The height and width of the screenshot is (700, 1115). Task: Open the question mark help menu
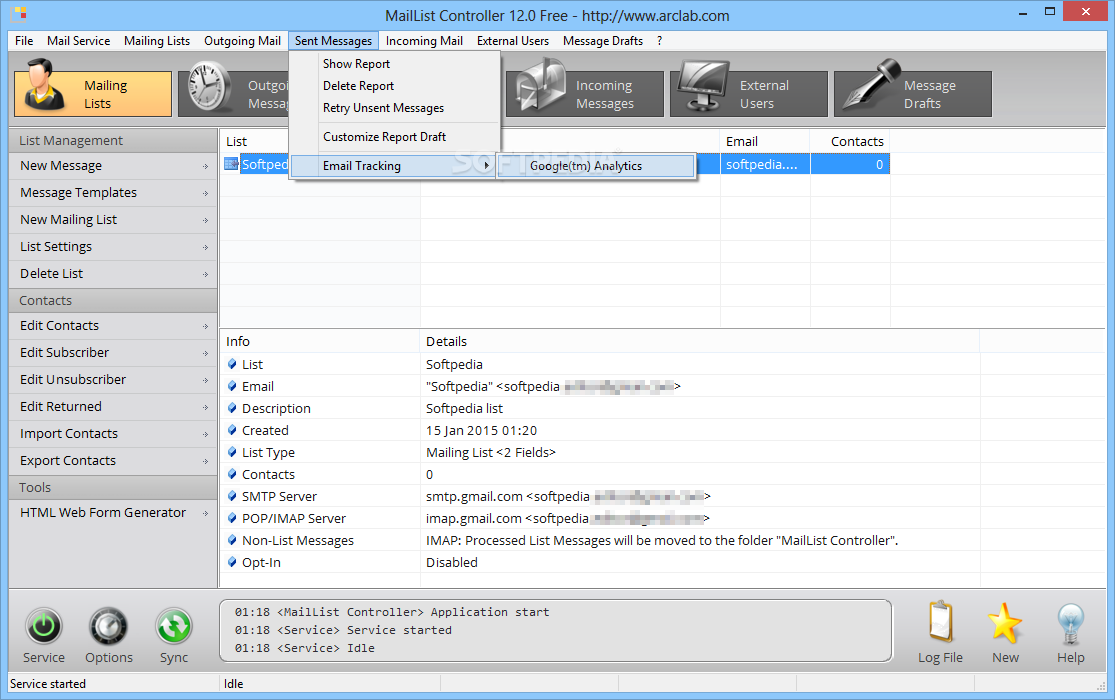660,41
